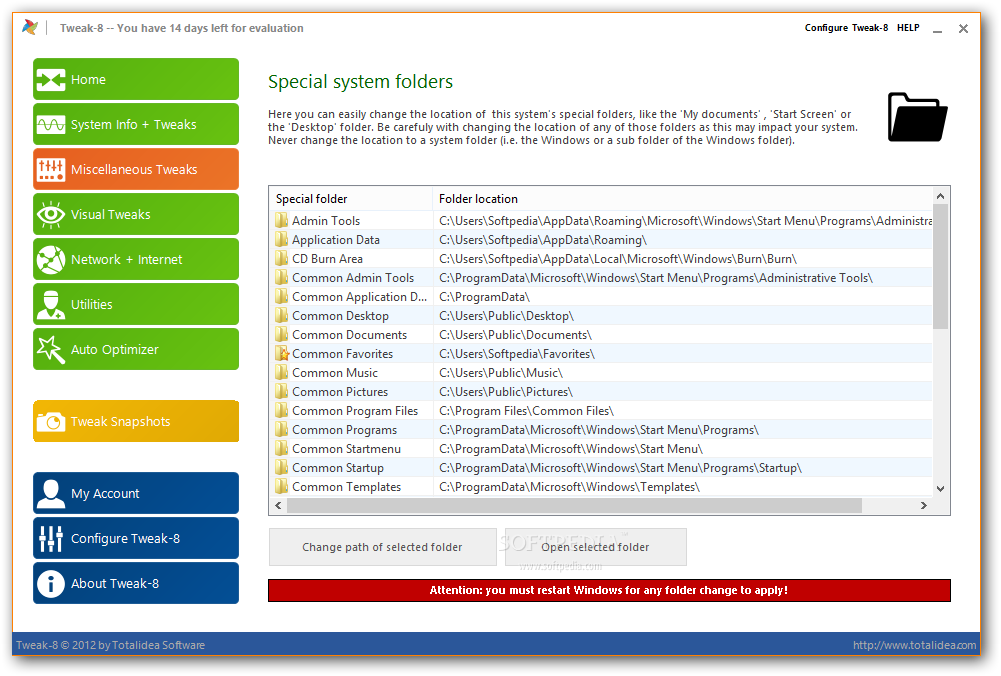This screenshot has height=676, width=1001.
Task: Click path C:\Users\Public\Documents\
Action: [x=515, y=335]
